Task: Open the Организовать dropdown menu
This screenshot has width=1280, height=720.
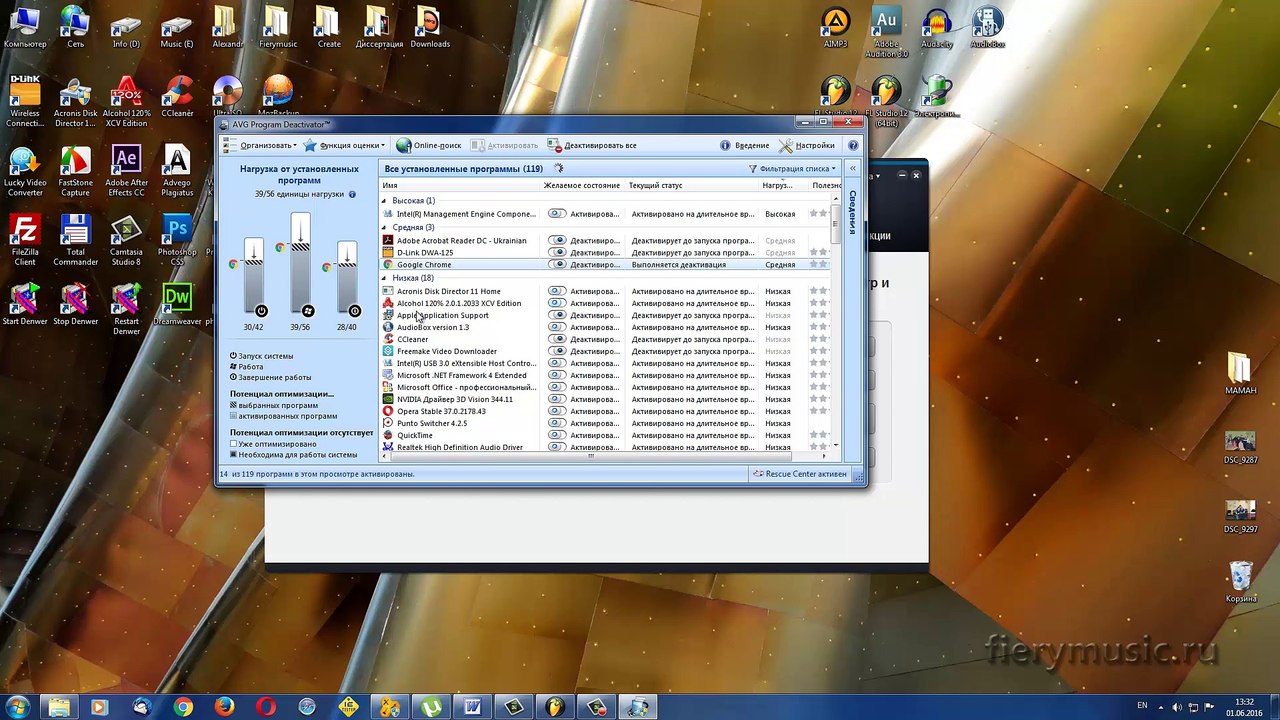Action: pyautogui.click(x=260, y=146)
